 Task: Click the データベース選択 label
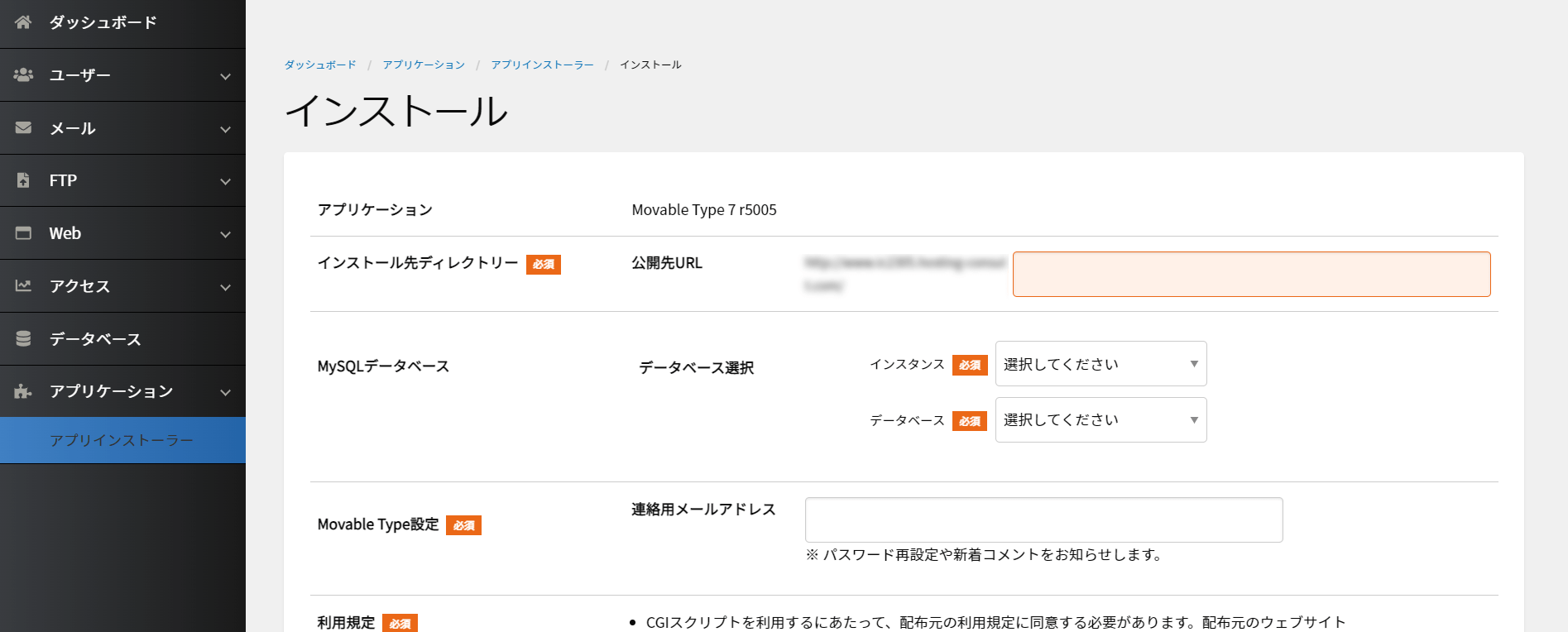[696, 367]
